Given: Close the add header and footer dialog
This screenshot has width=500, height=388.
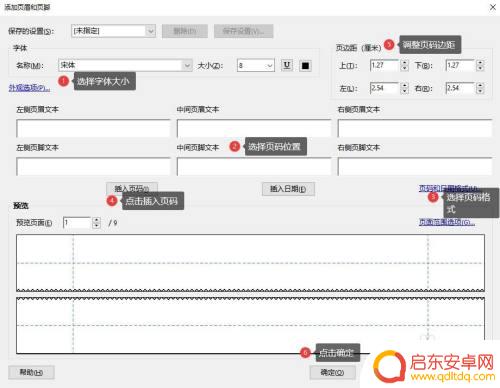Looking at the screenshot, I should 493,7.
